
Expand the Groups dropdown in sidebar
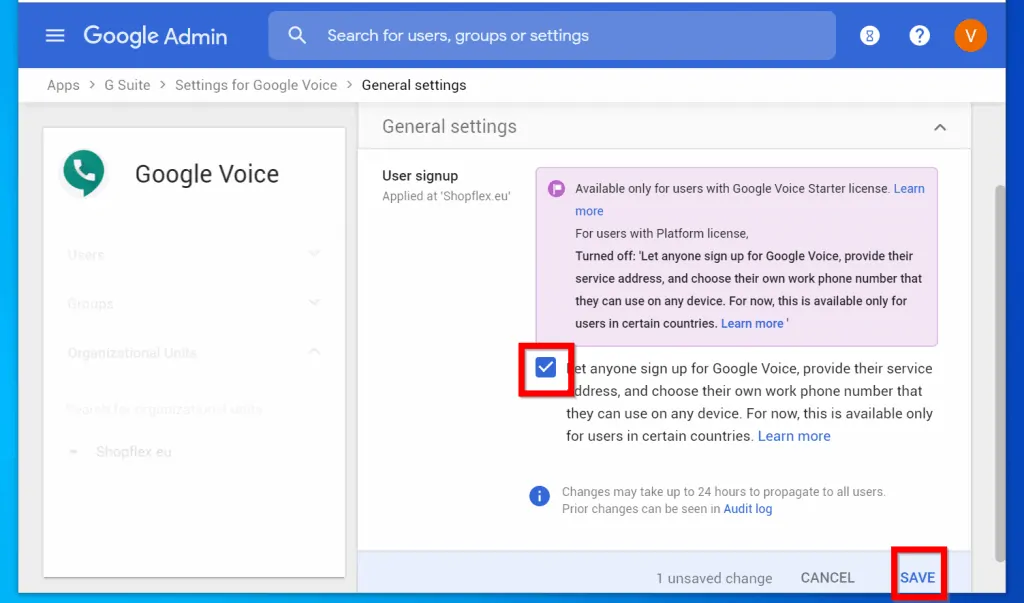coord(314,303)
